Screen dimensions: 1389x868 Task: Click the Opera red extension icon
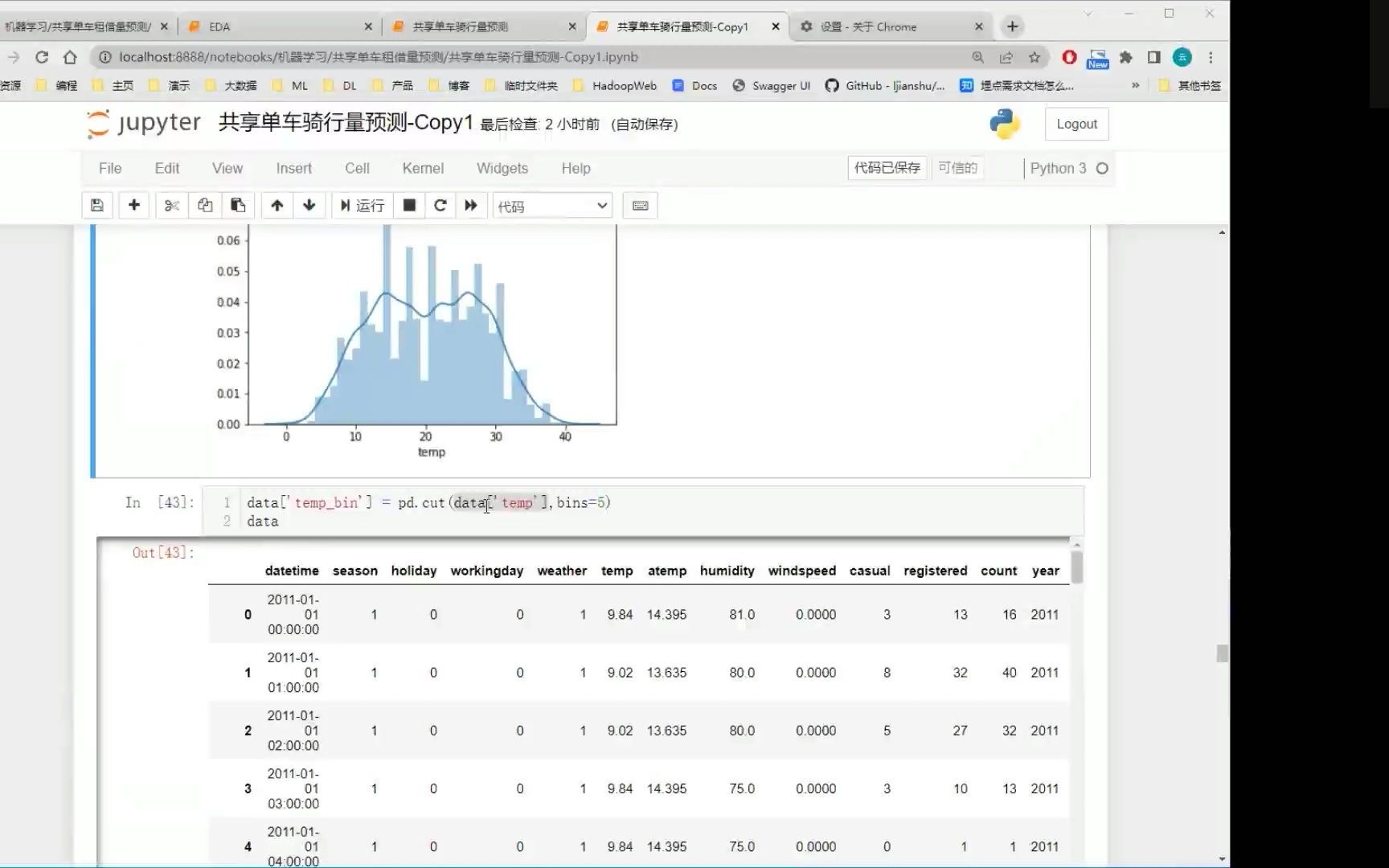click(1069, 57)
